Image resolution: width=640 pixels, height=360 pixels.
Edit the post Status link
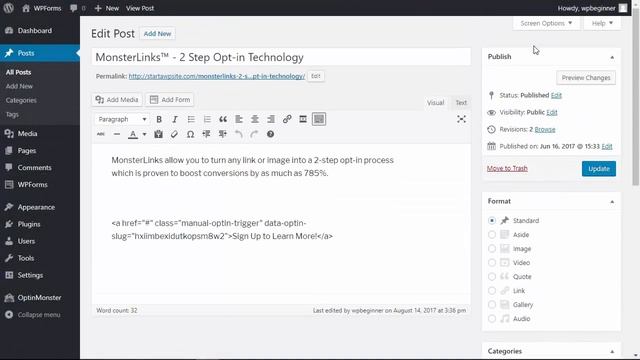(556, 95)
